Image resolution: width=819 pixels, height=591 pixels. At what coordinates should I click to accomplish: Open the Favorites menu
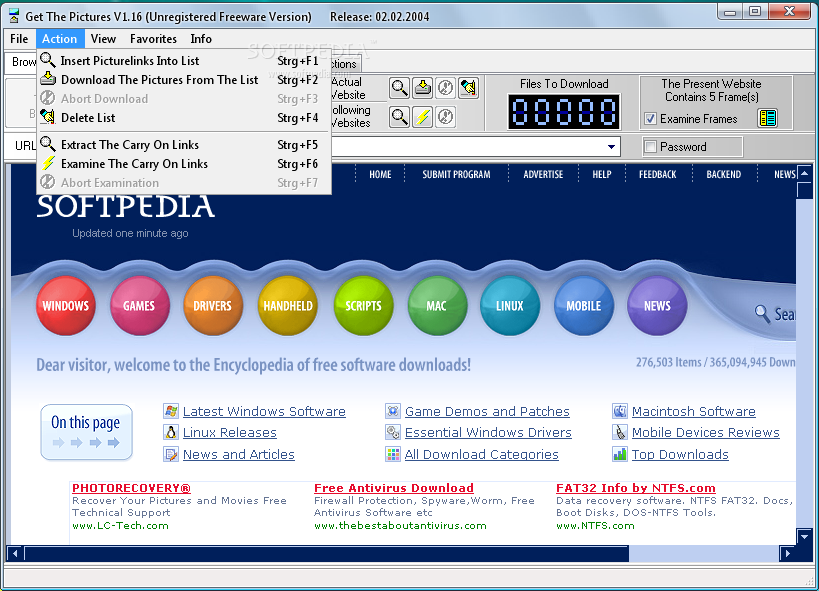[x=153, y=39]
